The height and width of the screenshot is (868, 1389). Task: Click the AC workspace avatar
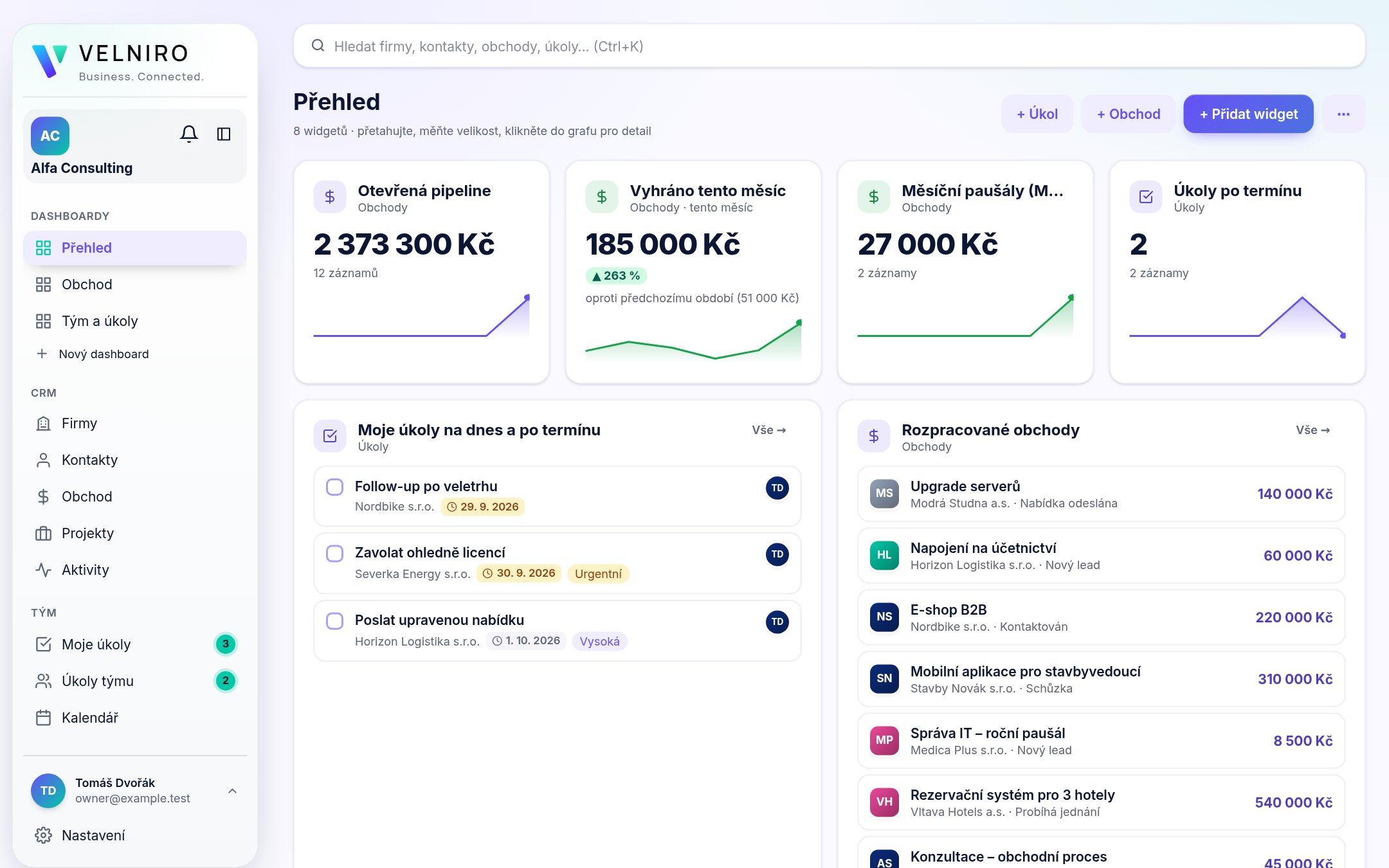(x=50, y=136)
